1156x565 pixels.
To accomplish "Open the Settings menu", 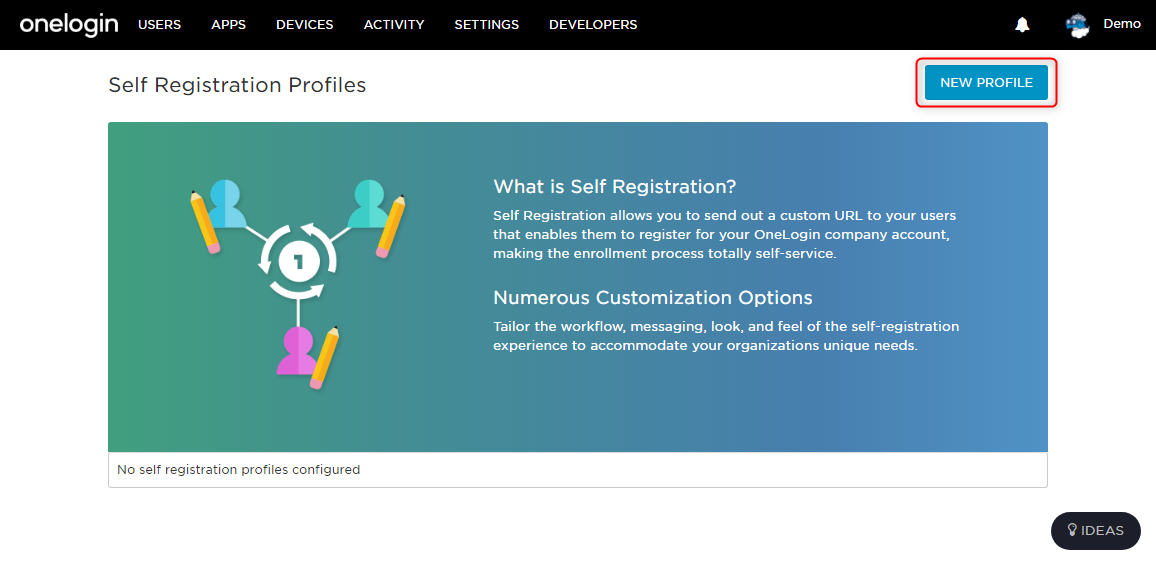I will [487, 24].
